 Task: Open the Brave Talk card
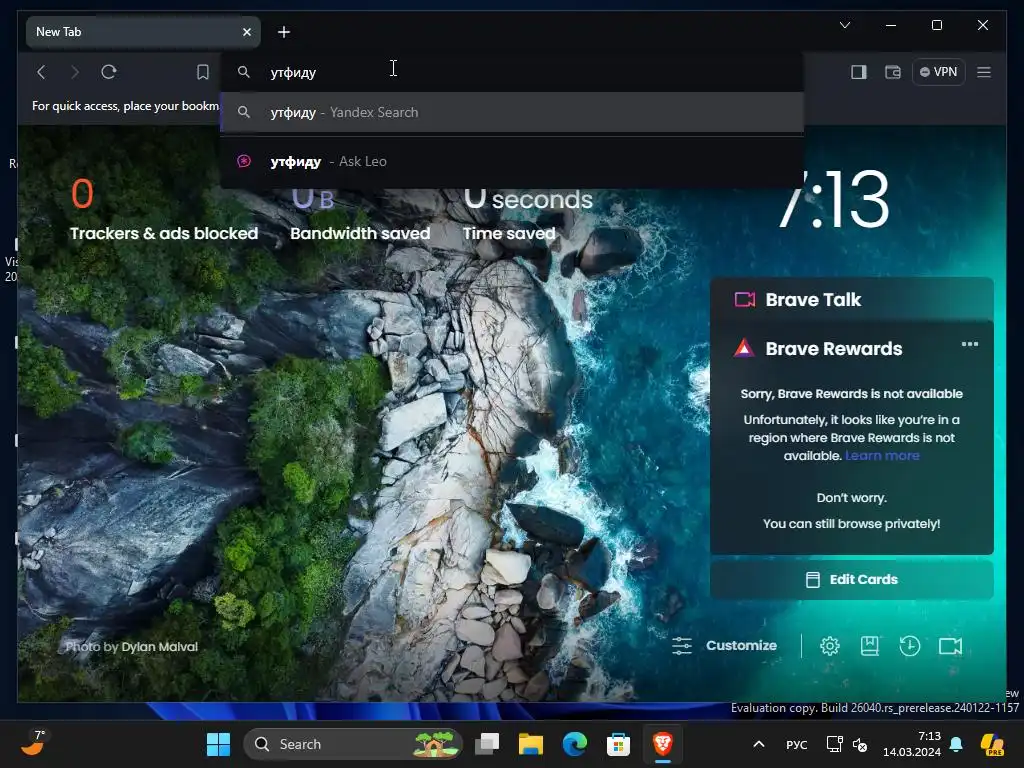coord(852,300)
